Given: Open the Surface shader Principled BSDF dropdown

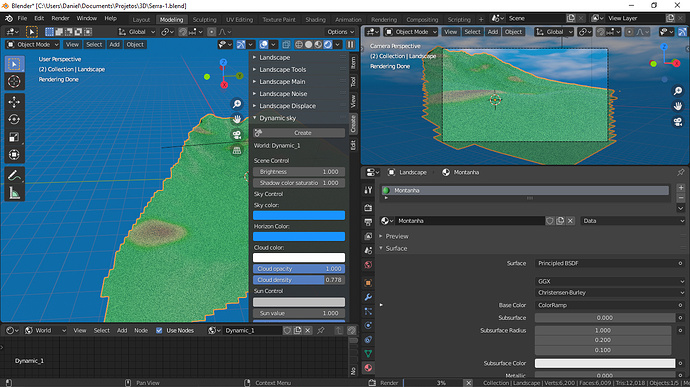Looking at the screenshot, I should tap(609, 263).
